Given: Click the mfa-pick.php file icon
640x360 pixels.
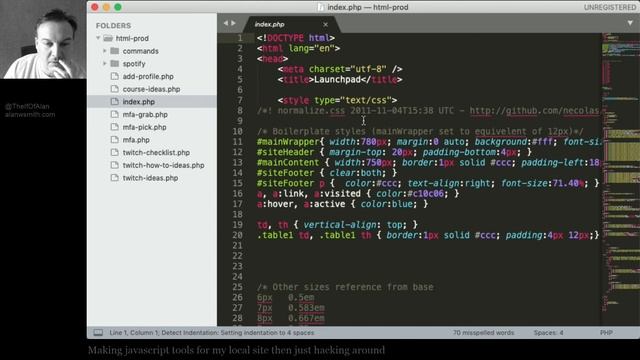Looking at the screenshot, I should pos(115,127).
